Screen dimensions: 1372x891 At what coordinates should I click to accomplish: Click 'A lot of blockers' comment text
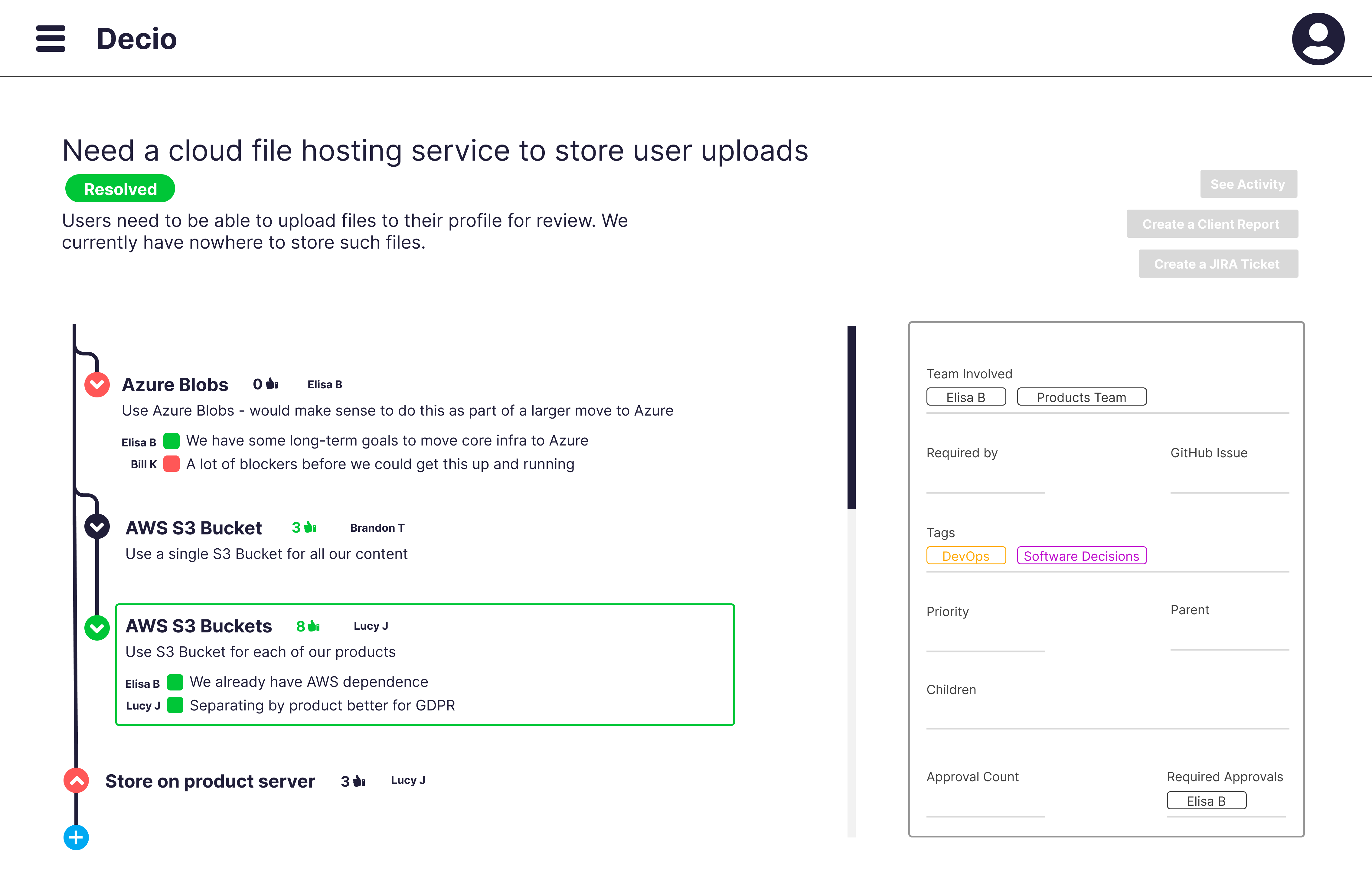click(381, 464)
